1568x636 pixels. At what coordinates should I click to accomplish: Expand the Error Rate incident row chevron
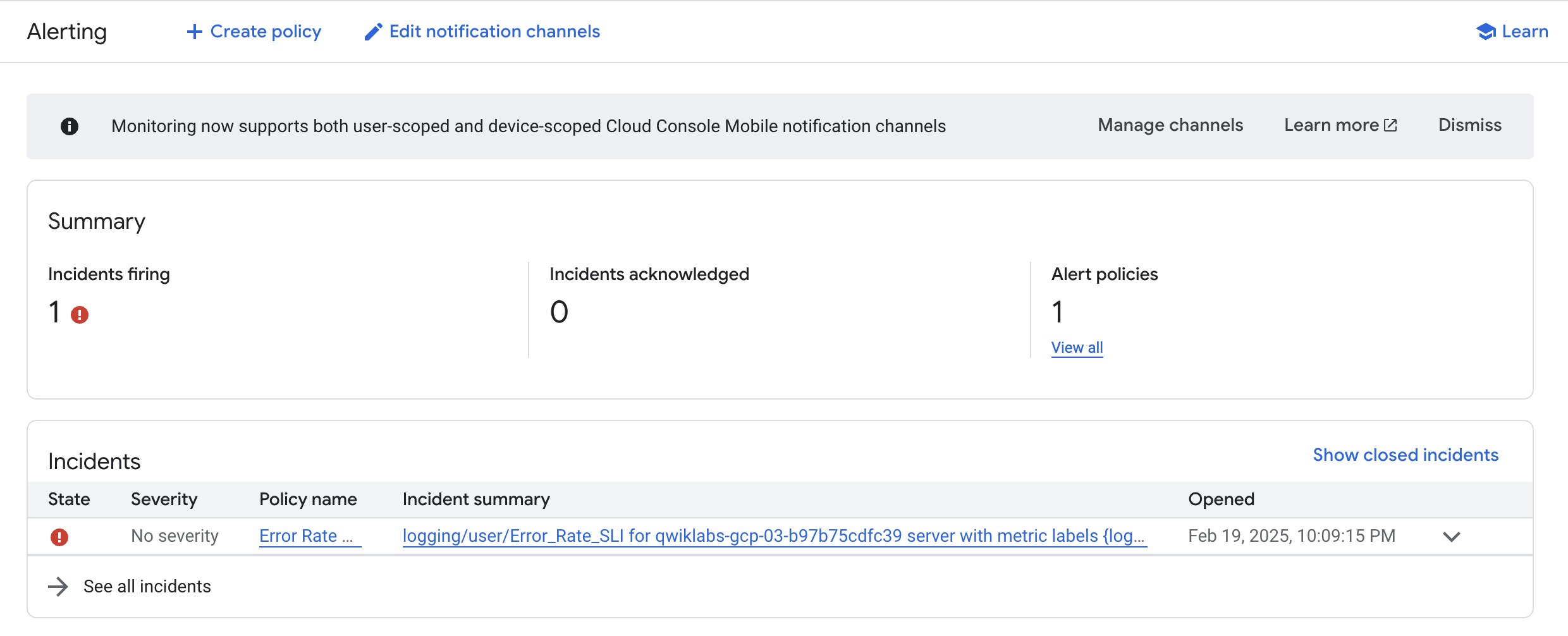(1452, 537)
